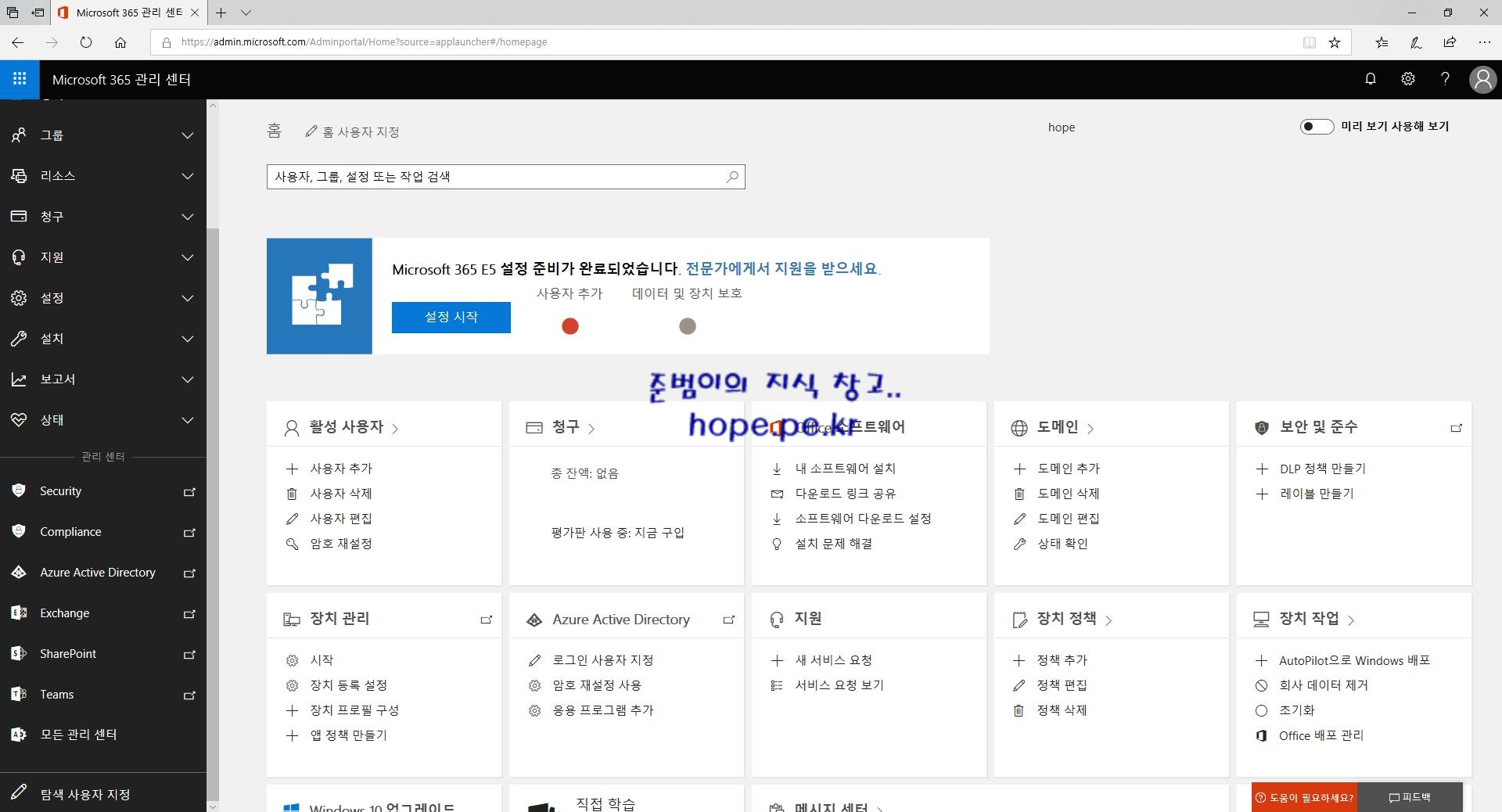Open 탐색 사용자 지정 menu item

click(x=103, y=794)
